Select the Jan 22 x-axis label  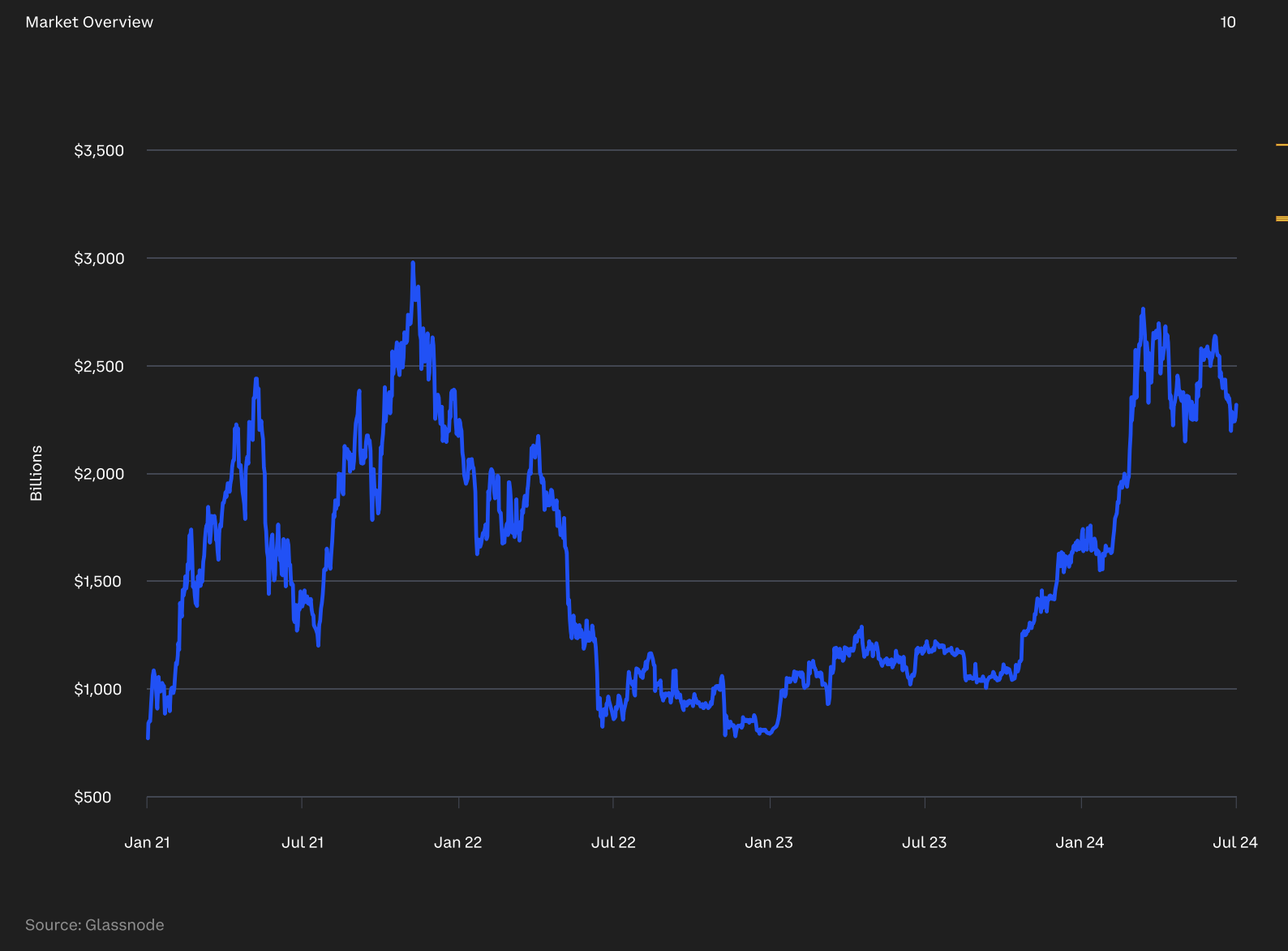(457, 842)
